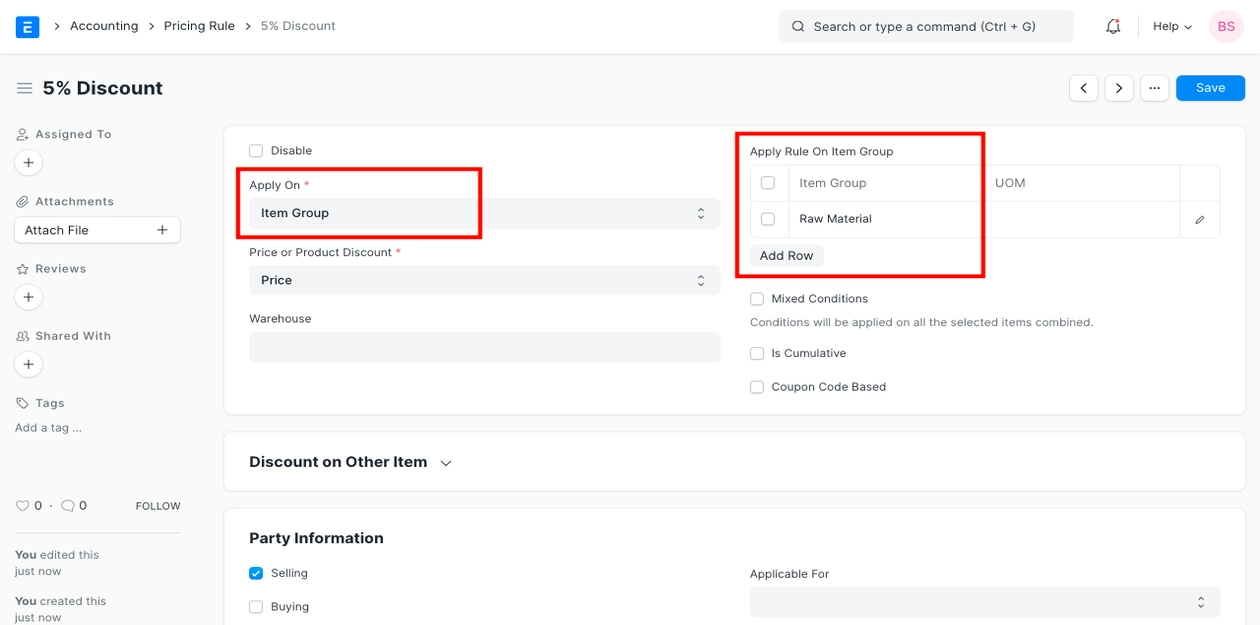The width and height of the screenshot is (1260, 625).
Task: Click the Warehouse input field
Action: tap(484, 347)
